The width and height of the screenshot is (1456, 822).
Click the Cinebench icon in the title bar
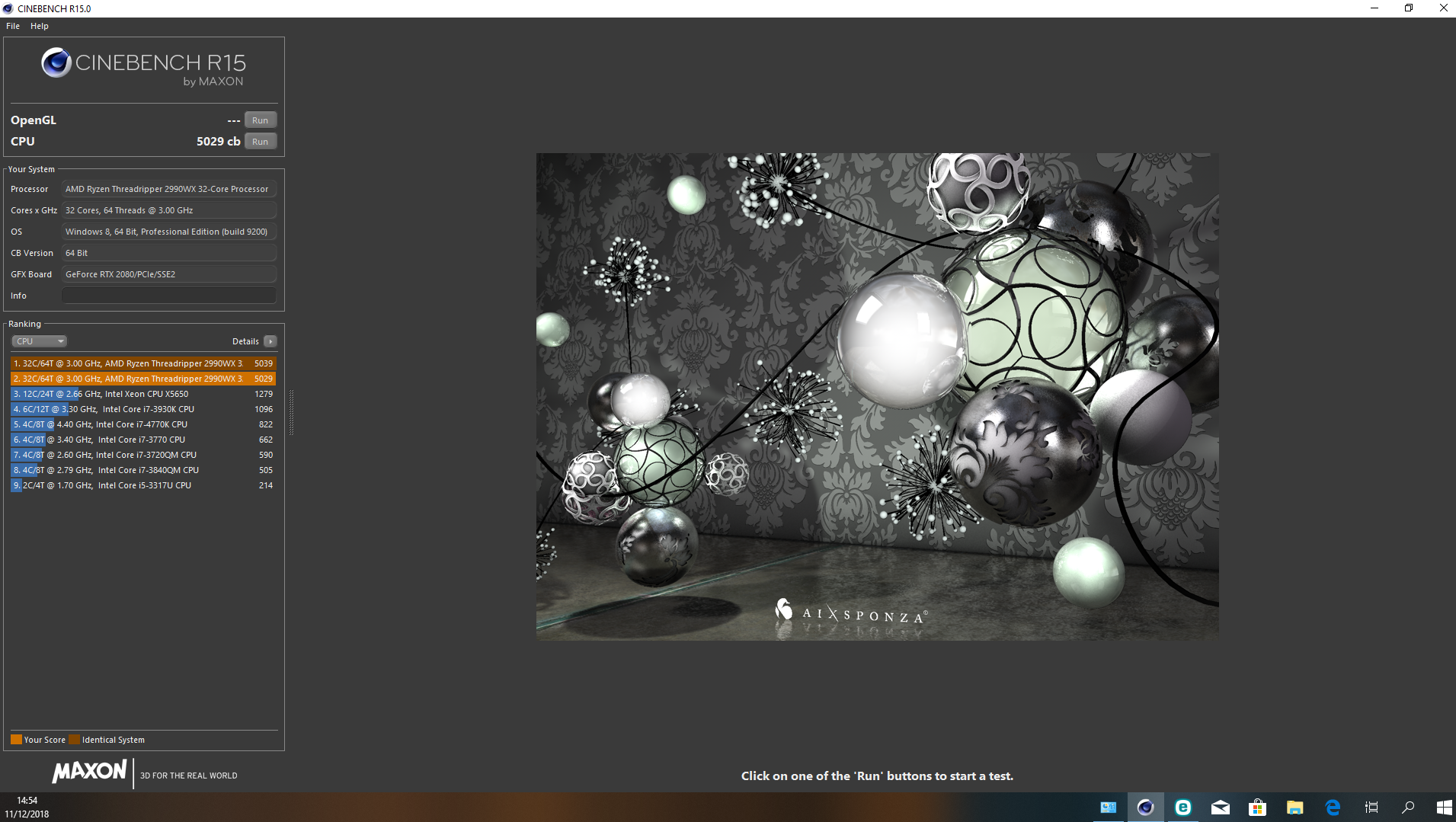pos(7,8)
